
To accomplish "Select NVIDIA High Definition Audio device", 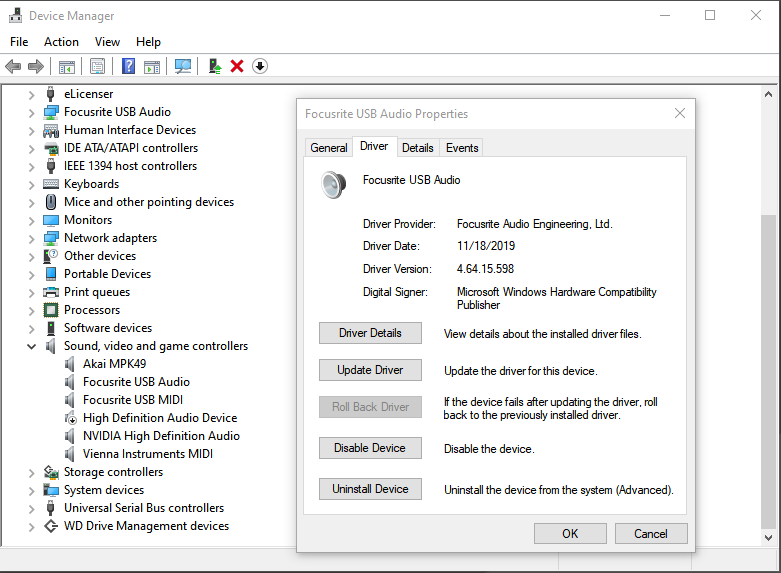I will click(161, 436).
